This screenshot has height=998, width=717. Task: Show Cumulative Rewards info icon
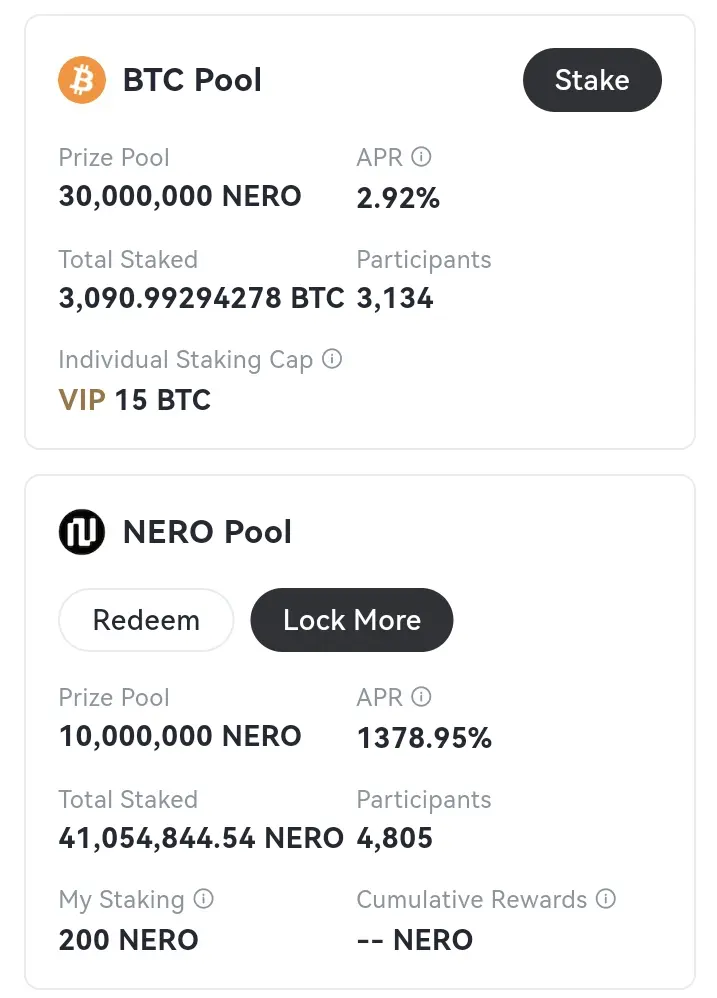pos(606,899)
